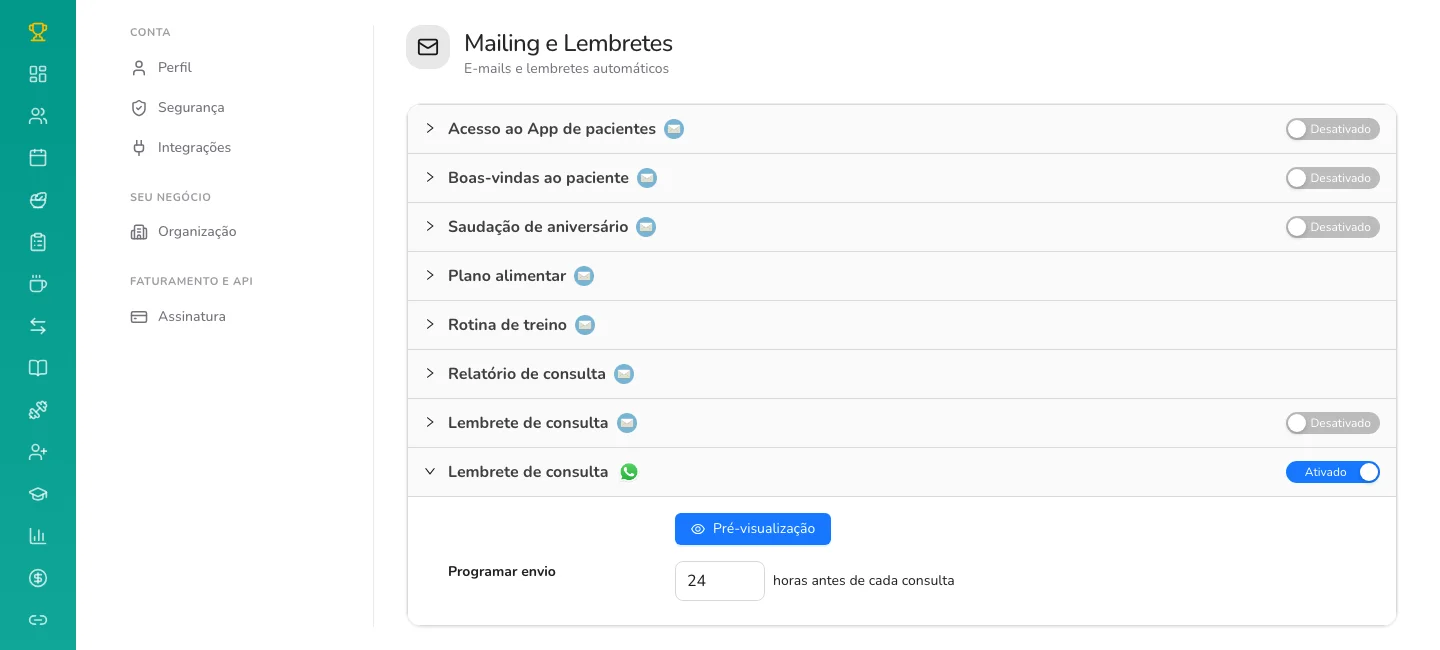This screenshot has width=1440, height=650.
Task: Disable the WhatsApp Lembrete de consulta Ativado toggle
Action: (x=1333, y=472)
